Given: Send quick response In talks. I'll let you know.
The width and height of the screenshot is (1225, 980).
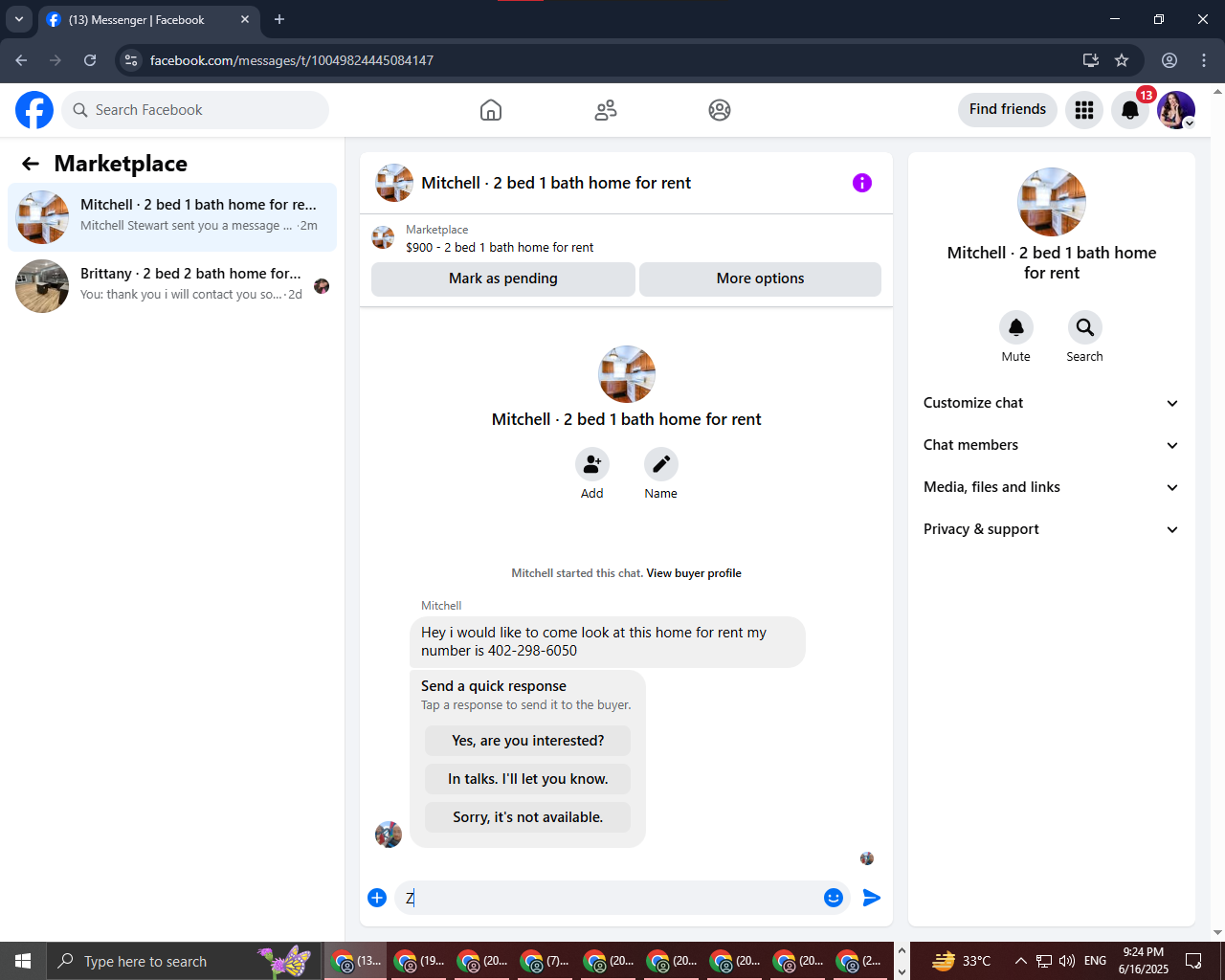Looking at the screenshot, I should [527, 779].
